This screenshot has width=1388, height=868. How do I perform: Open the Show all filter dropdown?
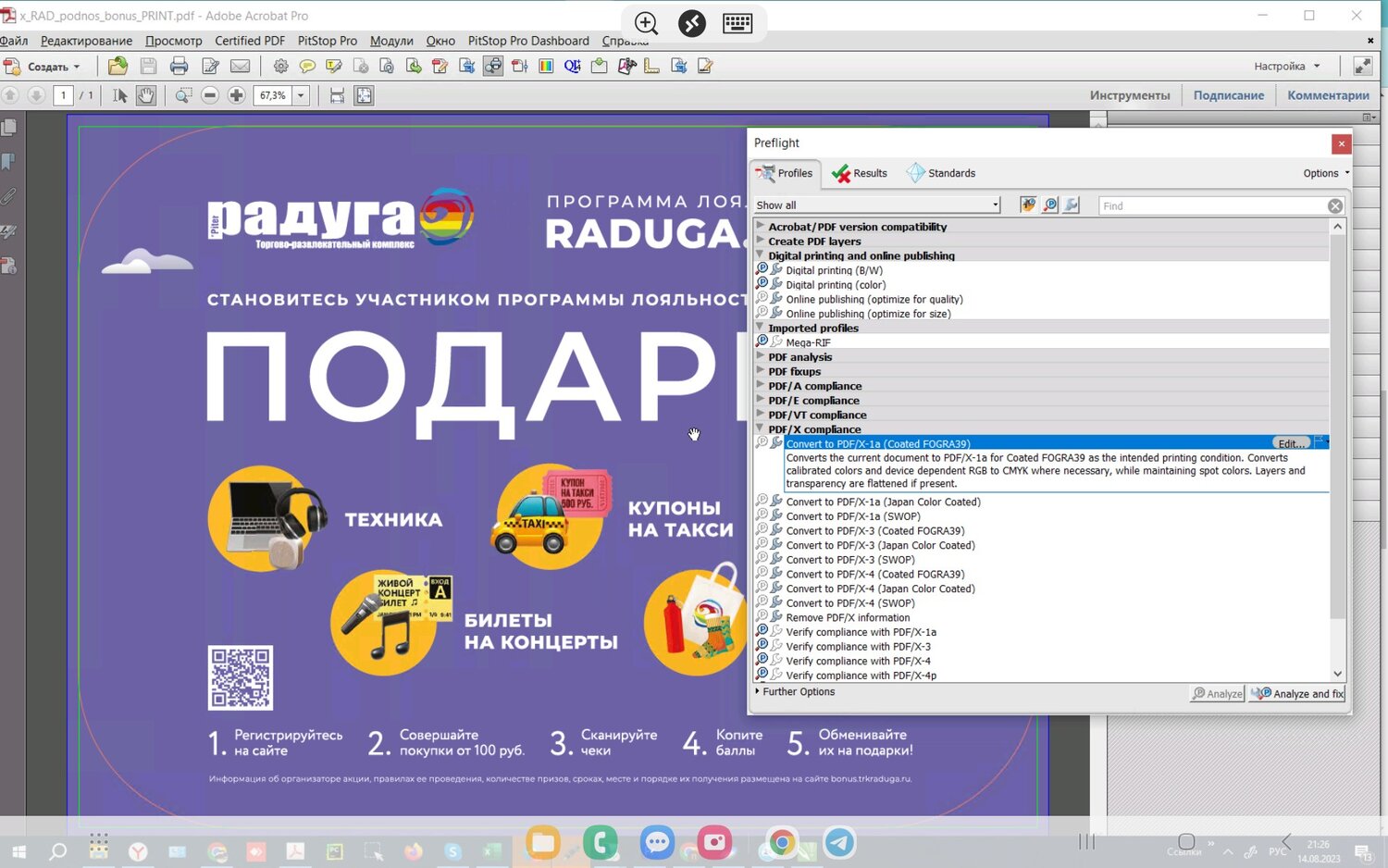[x=877, y=205]
